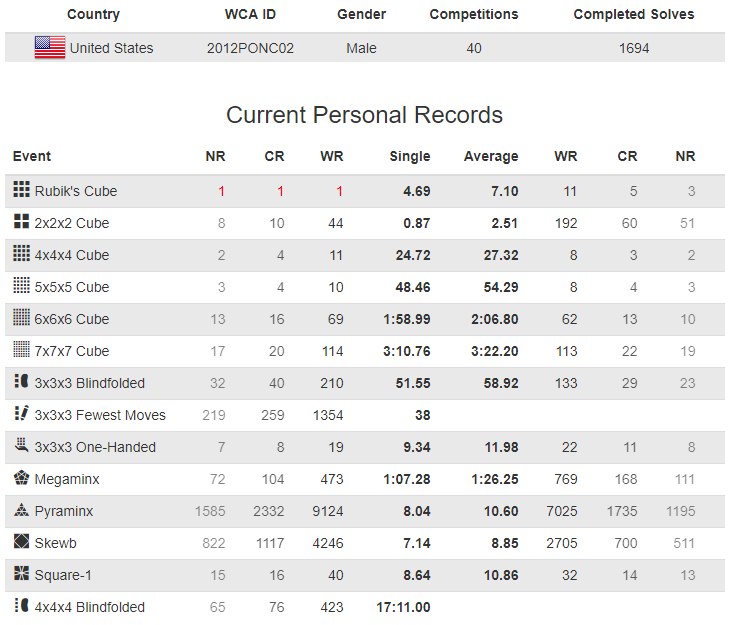This screenshot has height=625, width=729.
Task: Open the Square-1 event link
Action: [x=71, y=575]
